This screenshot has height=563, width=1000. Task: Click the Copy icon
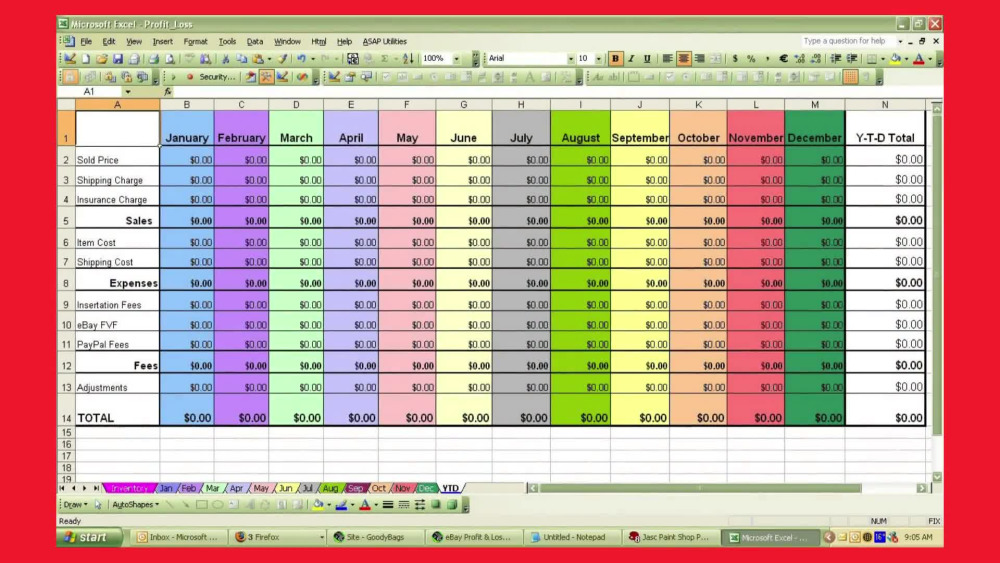tap(241, 59)
